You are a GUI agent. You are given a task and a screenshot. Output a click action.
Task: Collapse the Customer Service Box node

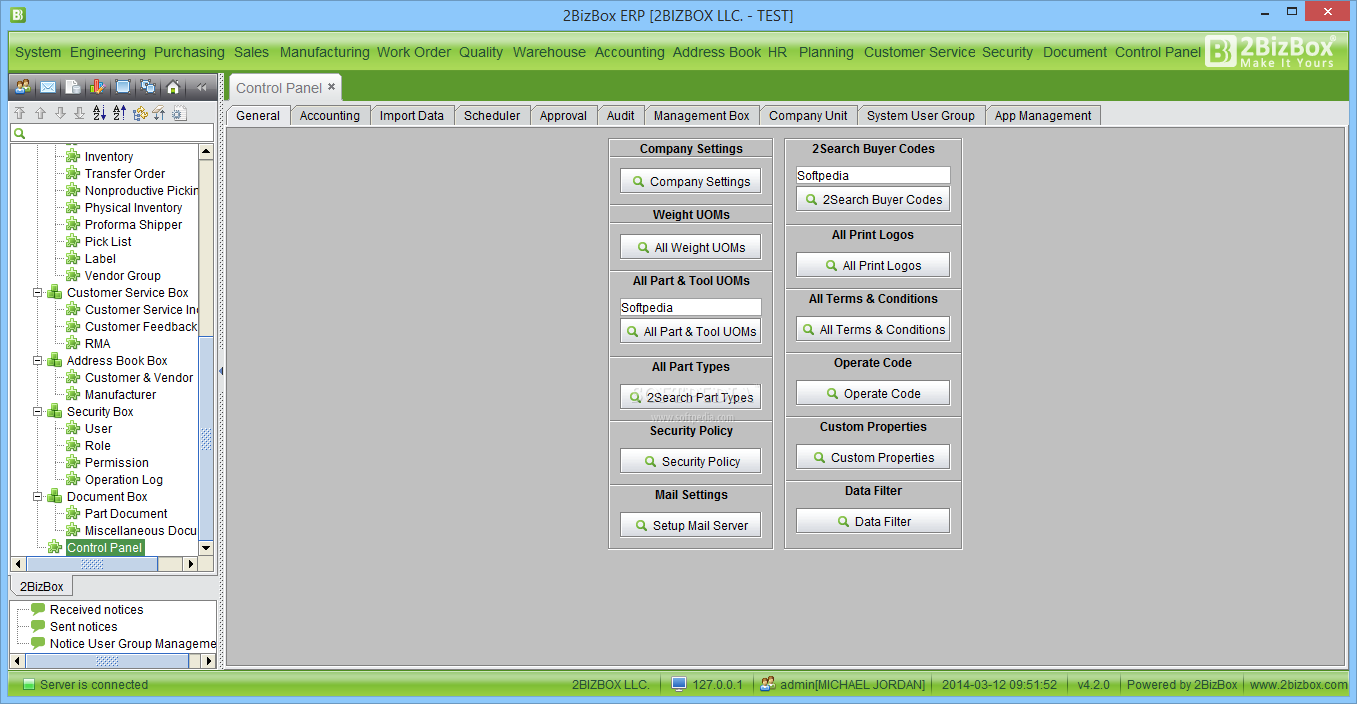[37, 293]
